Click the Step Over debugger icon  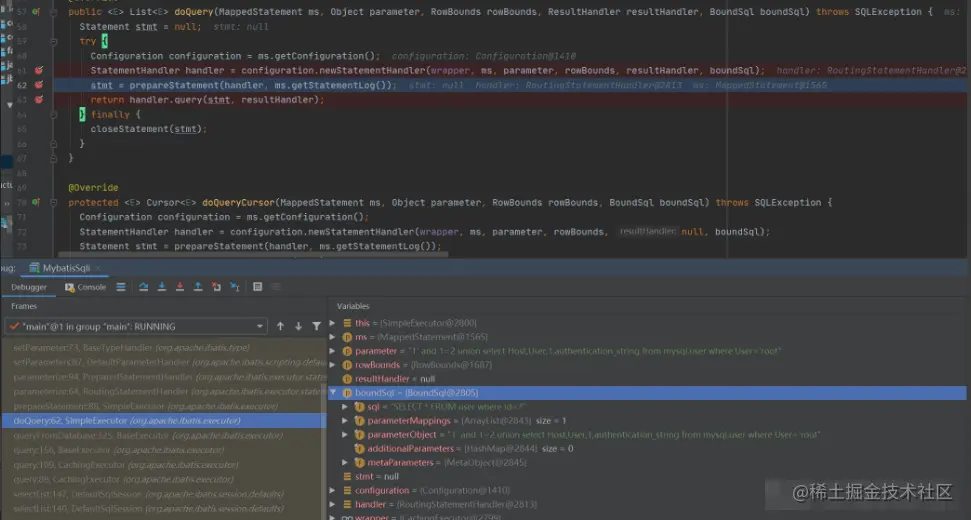click(x=144, y=287)
